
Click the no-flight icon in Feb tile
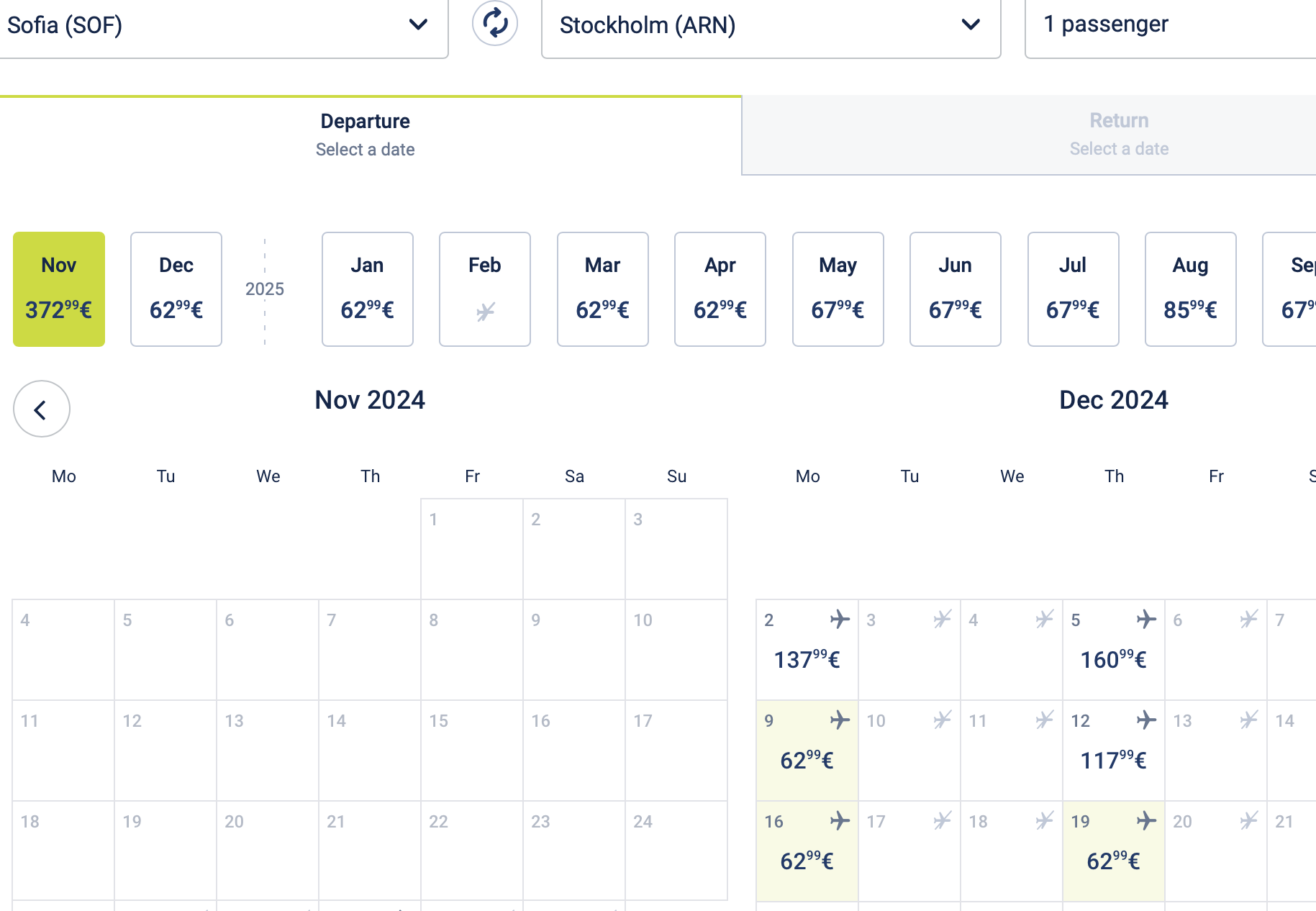pyautogui.click(x=485, y=312)
